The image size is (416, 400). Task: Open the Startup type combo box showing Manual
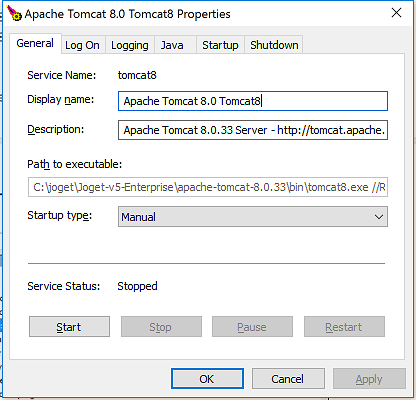[x=253, y=217]
